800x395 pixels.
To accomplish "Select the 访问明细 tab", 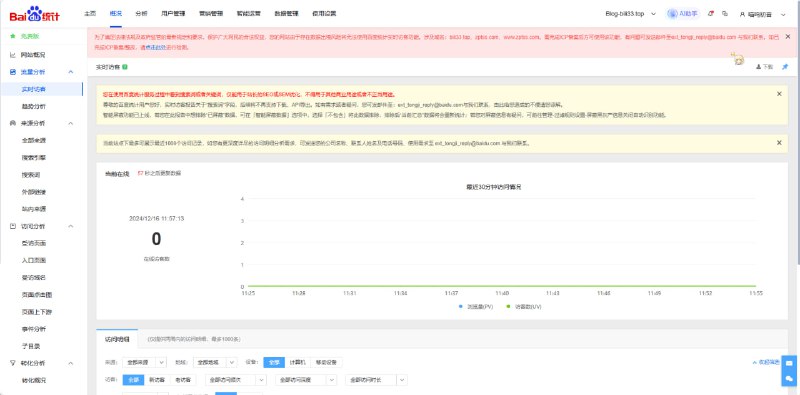I will [117, 339].
